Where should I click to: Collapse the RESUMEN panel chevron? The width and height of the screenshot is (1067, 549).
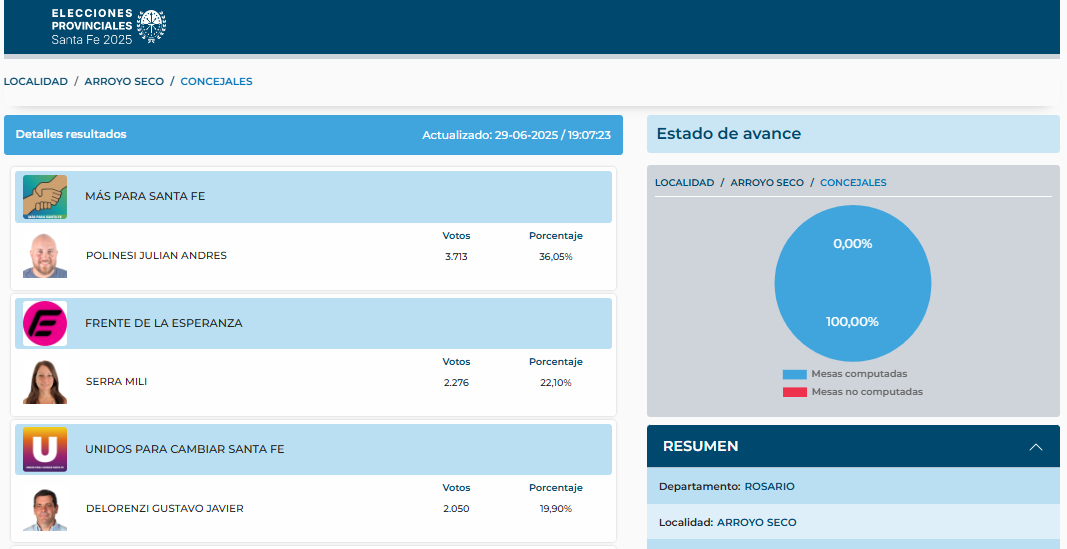click(1036, 447)
